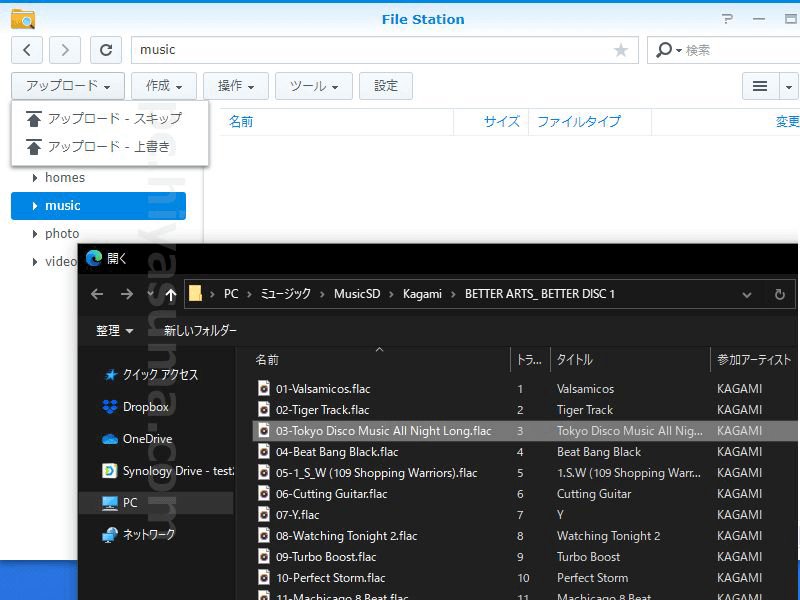Open Dropbox in the dialog sidebar
The height and width of the screenshot is (600, 800).
(x=145, y=407)
